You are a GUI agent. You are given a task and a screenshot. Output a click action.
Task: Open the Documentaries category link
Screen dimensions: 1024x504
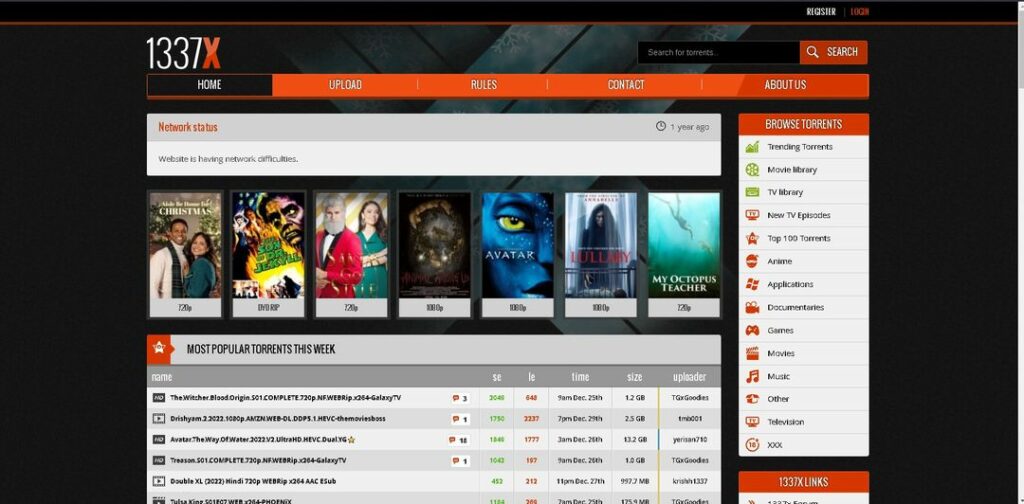[x=795, y=307]
